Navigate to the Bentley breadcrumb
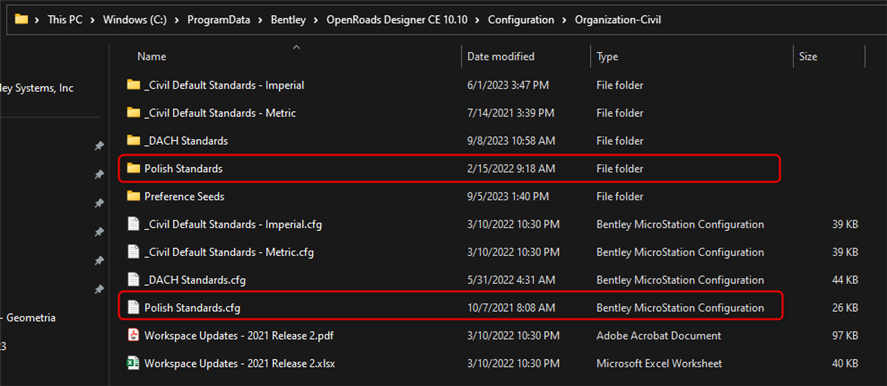The height and width of the screenshot is (386, 887). coord(289,20)
